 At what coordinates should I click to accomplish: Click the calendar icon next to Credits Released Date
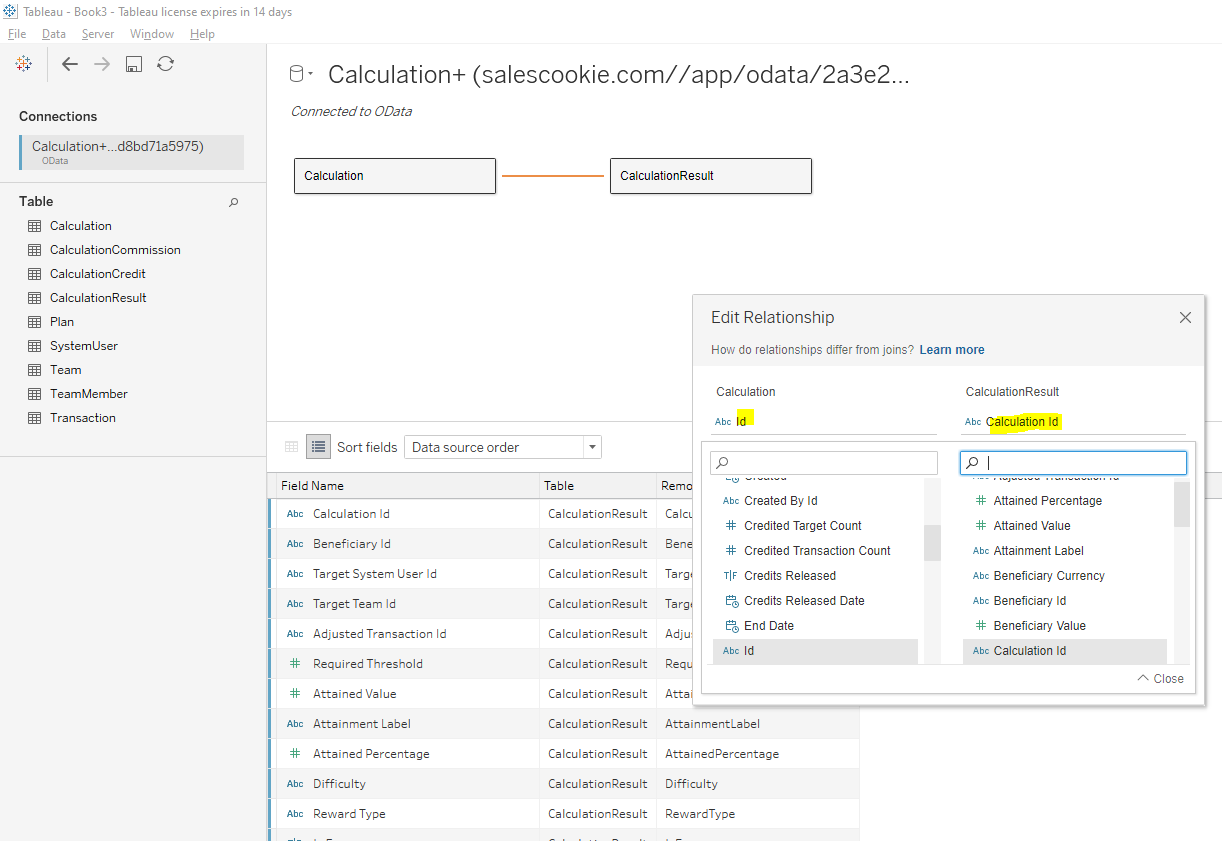pos(731,600)
